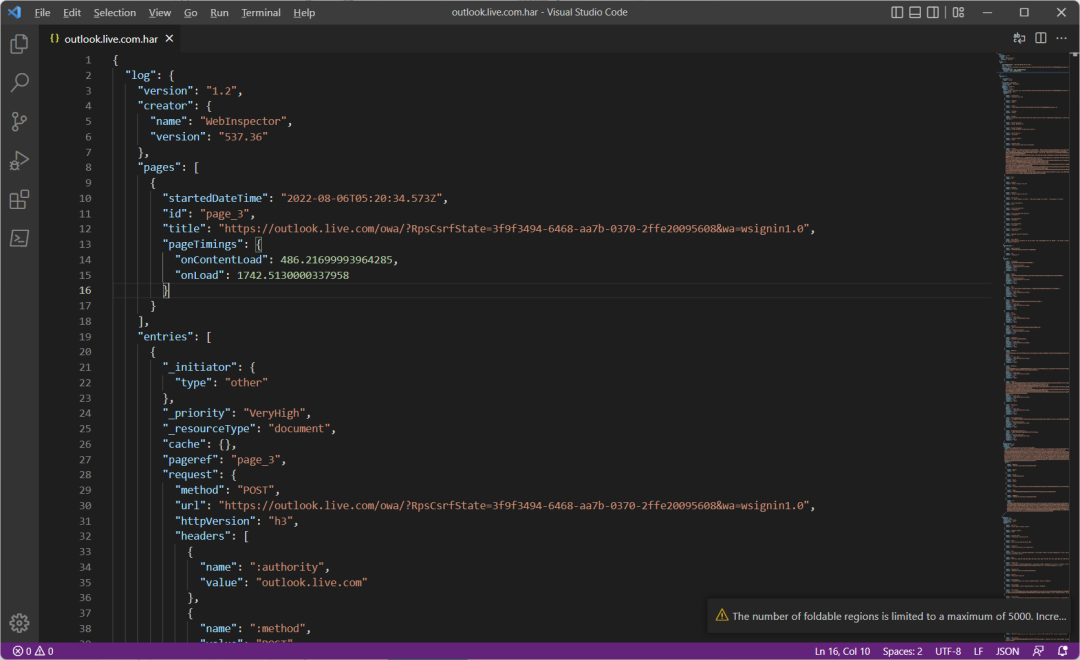Screen dimensions: 1080x660
Task: Open the Go menu
Action: (x=191, y=12)
